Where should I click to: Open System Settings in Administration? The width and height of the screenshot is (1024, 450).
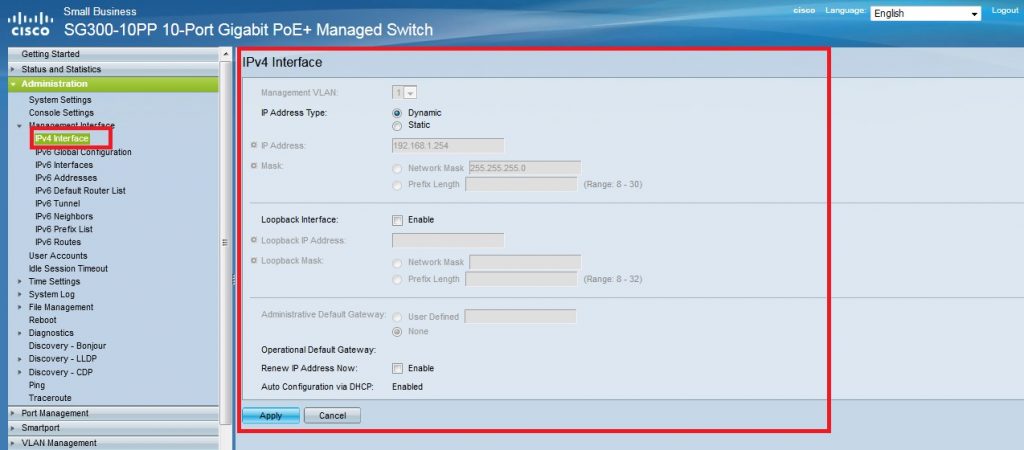pyautogui.click(x=60, y=100)
